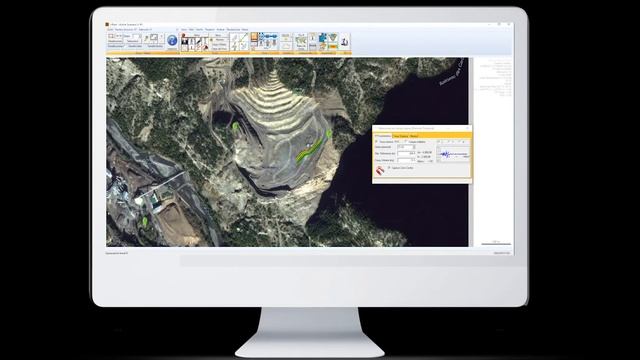Toggle the second checkbox on dialog's top row
Screen dimensions: 640x360
coord(405,141)
